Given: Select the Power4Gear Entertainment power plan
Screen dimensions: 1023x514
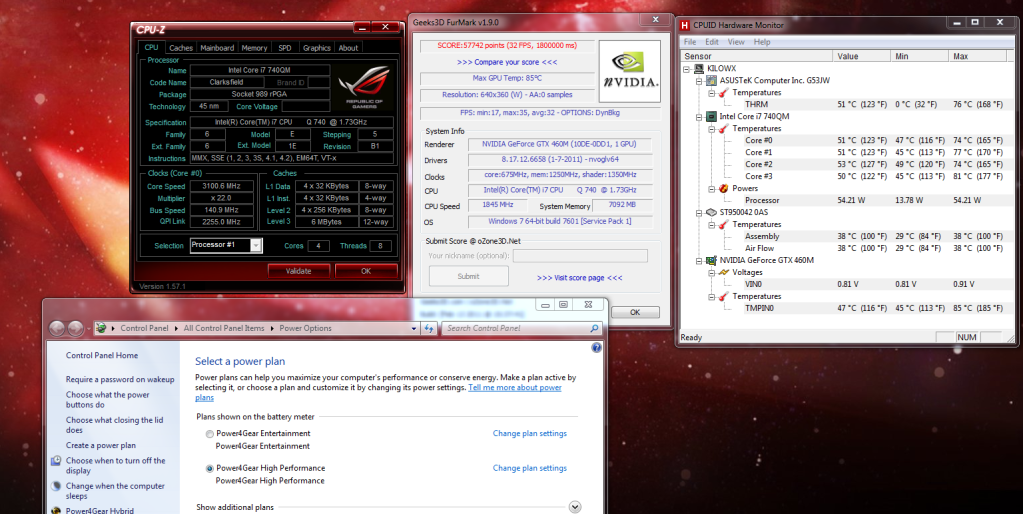Looking at the screenshot, I should pos(209,434).
